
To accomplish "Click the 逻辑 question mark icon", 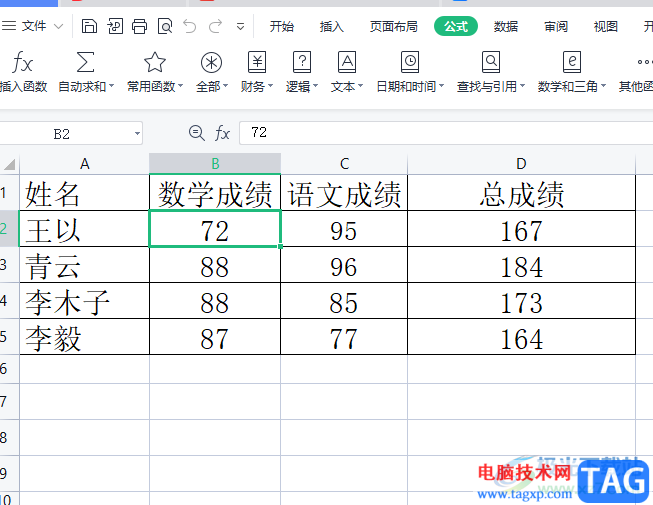I will (302, 62).
